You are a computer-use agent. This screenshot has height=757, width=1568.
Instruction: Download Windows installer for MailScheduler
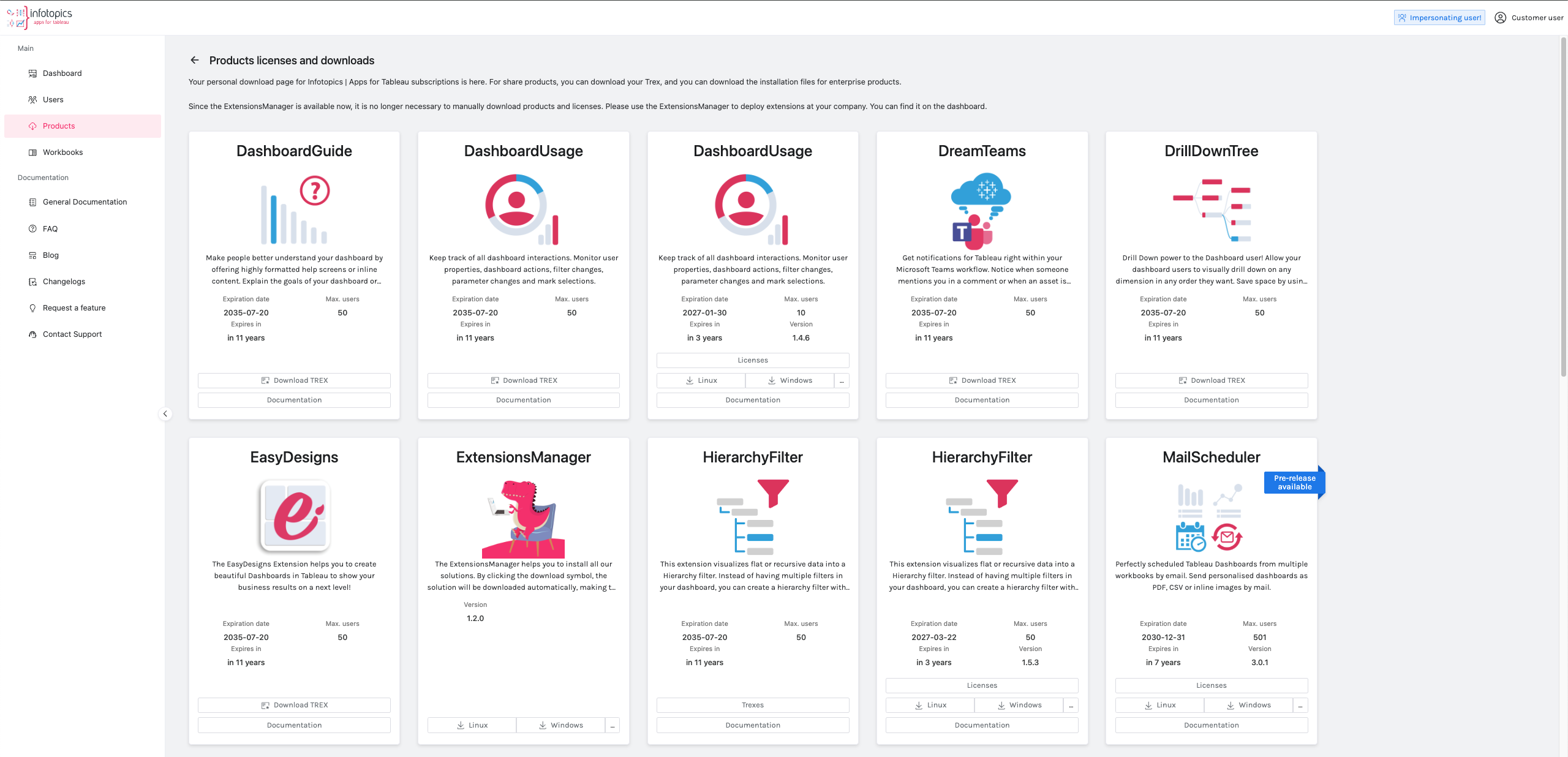(x=1248, y=706)
